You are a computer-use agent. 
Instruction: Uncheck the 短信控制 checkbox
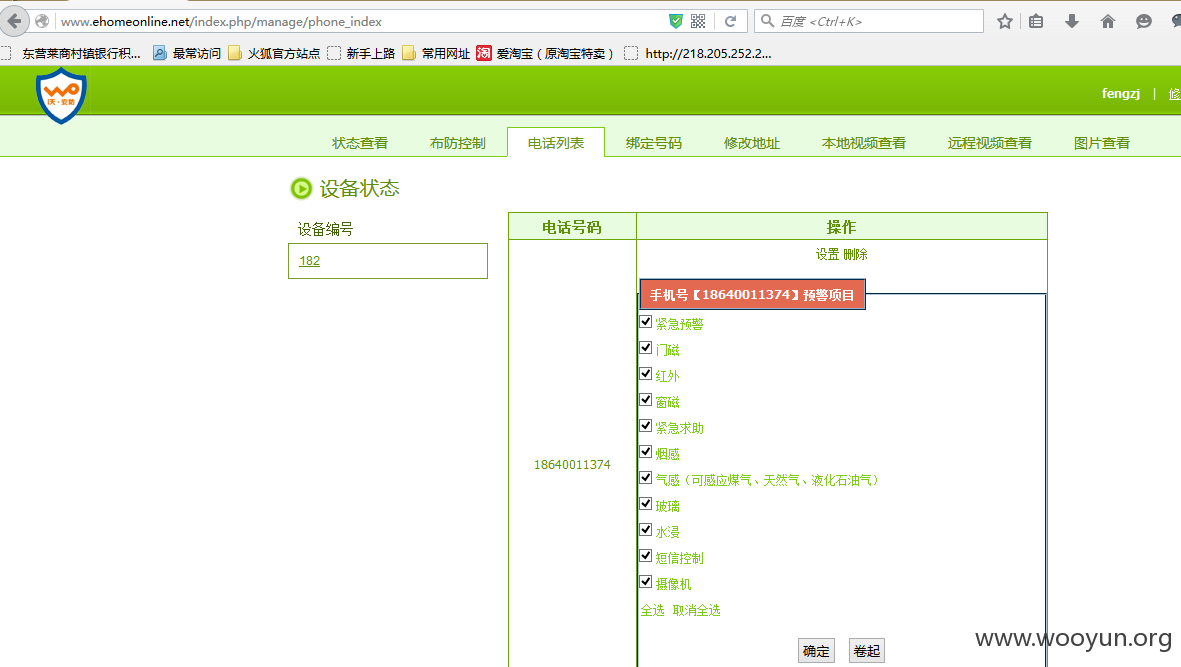pos(645,556)
